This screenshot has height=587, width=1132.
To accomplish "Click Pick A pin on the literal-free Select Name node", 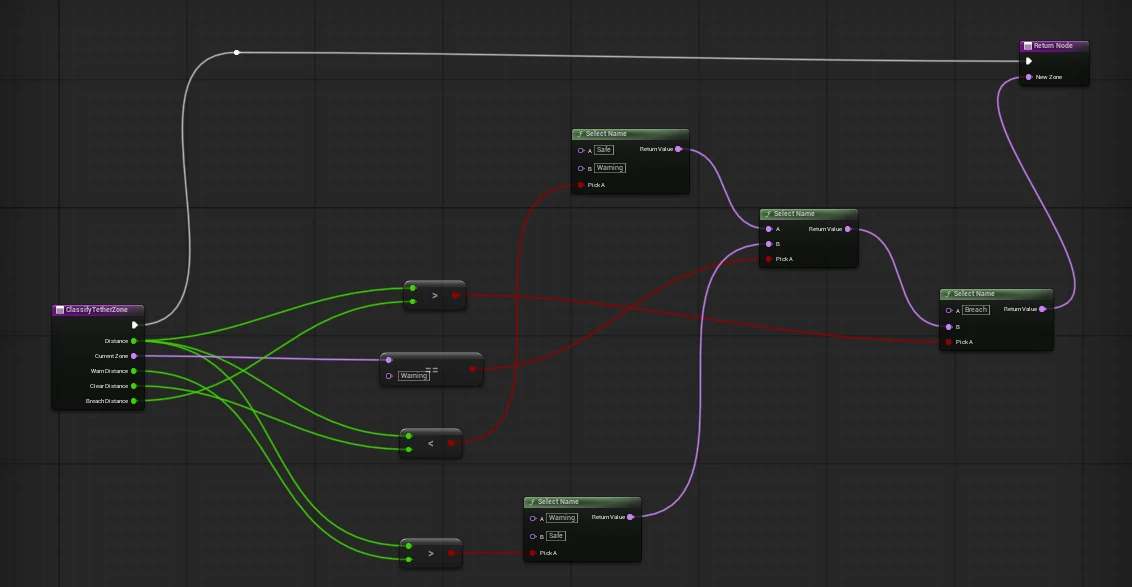I will (x=769, y=258).
